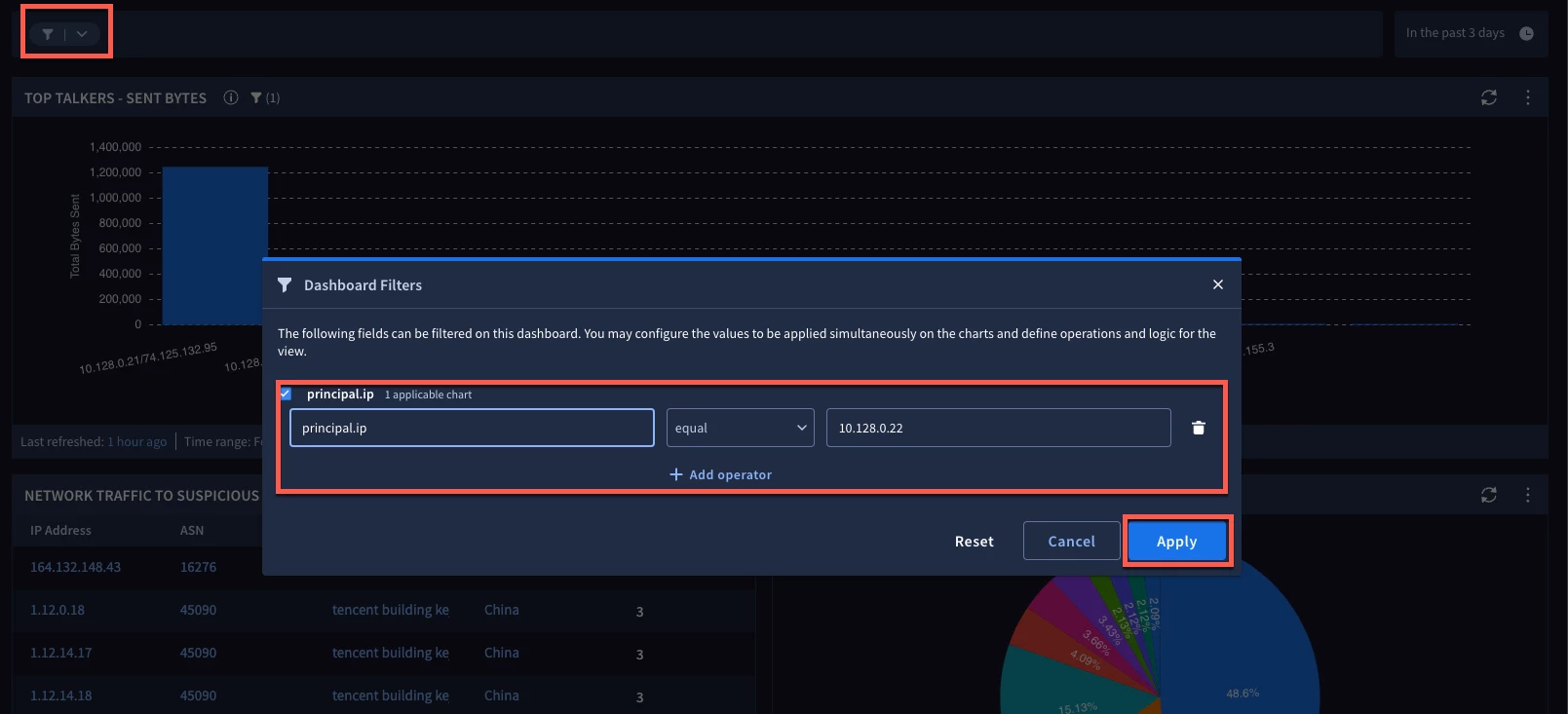The width and height of the screenshot is (1568, 714).
Task: Click the Dashboard Filters funnel icon in dialog header
Action: [285, 284]
